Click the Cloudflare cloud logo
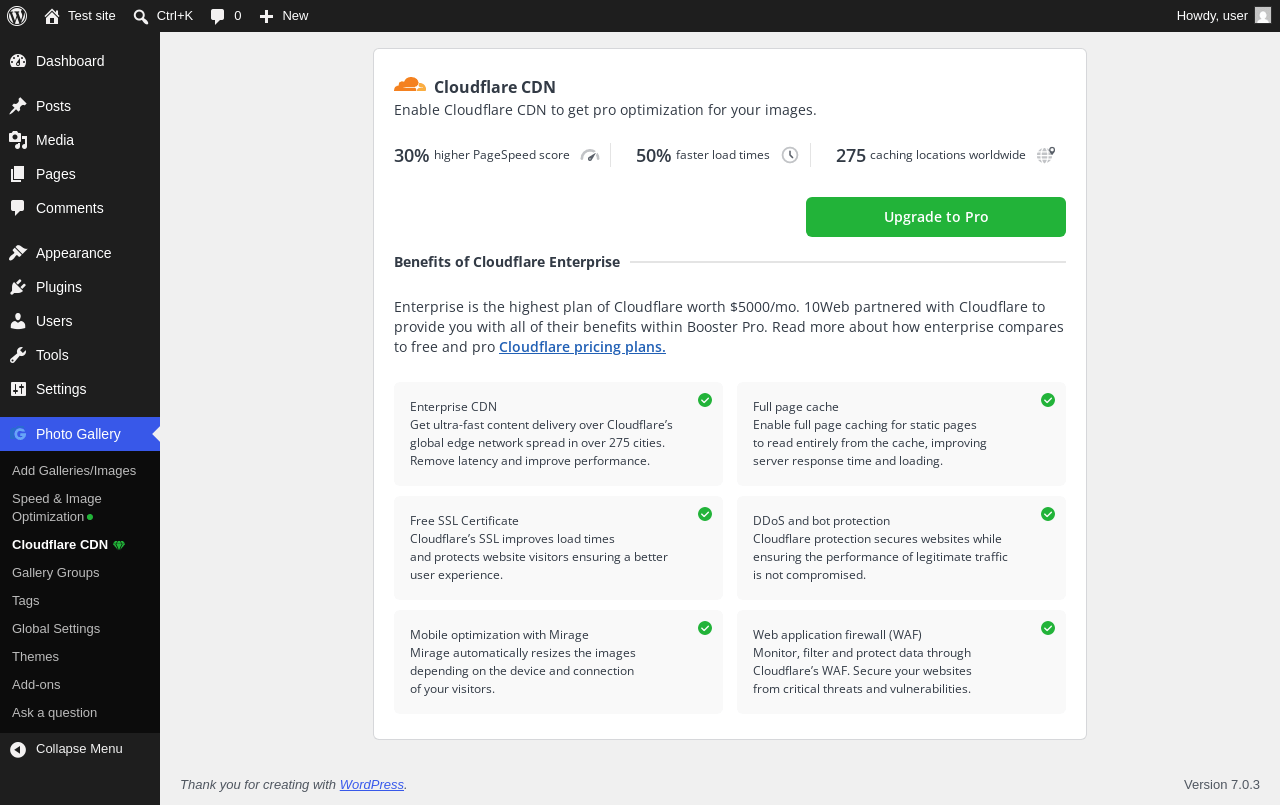Screen dimensions: 1280x805 click(x=410, y=85)
